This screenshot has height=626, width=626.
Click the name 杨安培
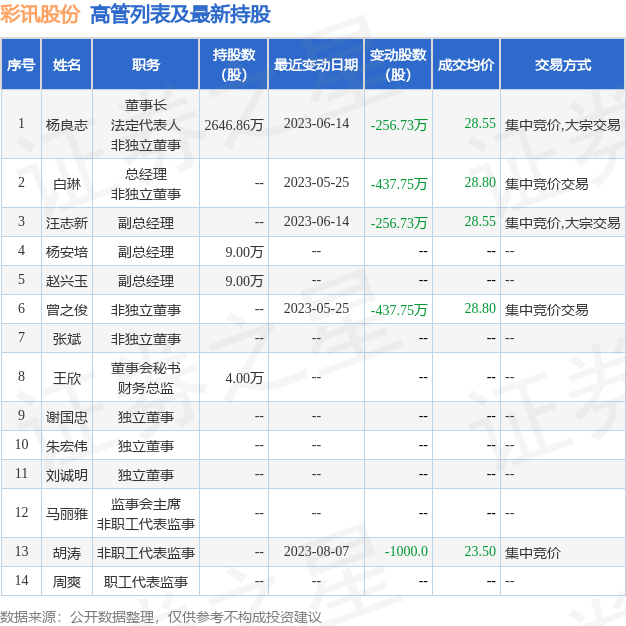pos(67,252)
